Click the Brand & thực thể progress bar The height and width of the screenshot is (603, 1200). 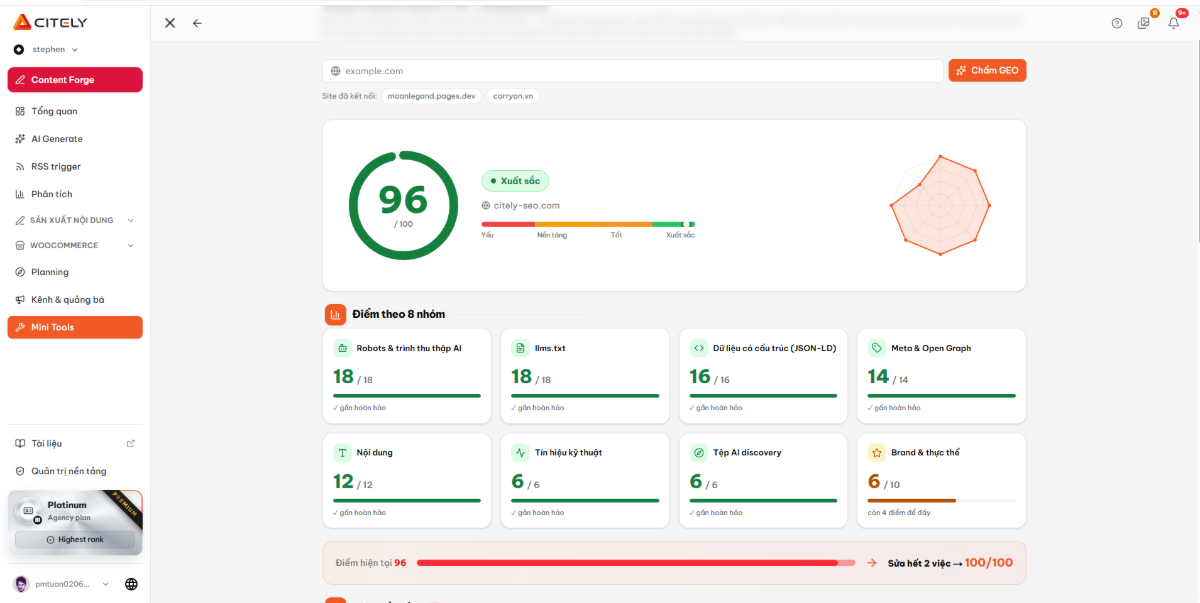pyautogui.click(x=942, y=500)
